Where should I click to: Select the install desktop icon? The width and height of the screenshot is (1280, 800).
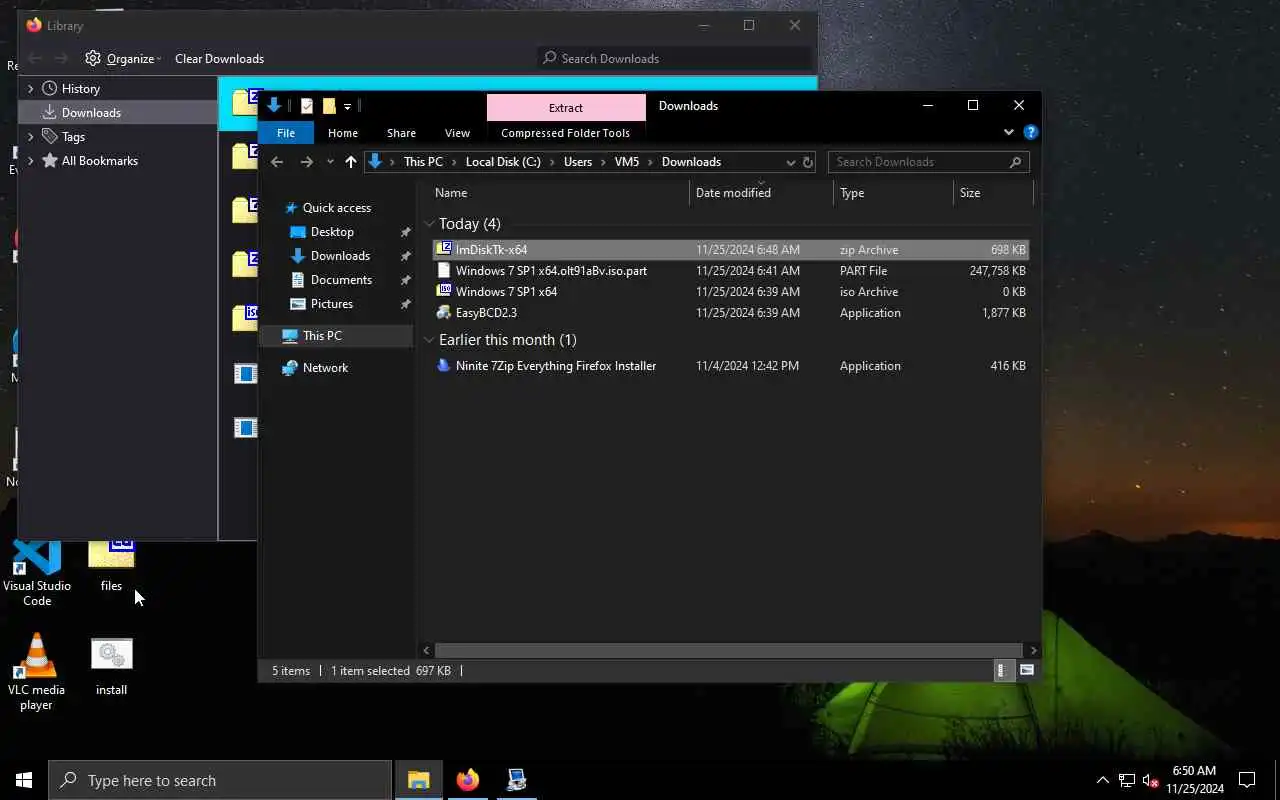pos(111,667)
